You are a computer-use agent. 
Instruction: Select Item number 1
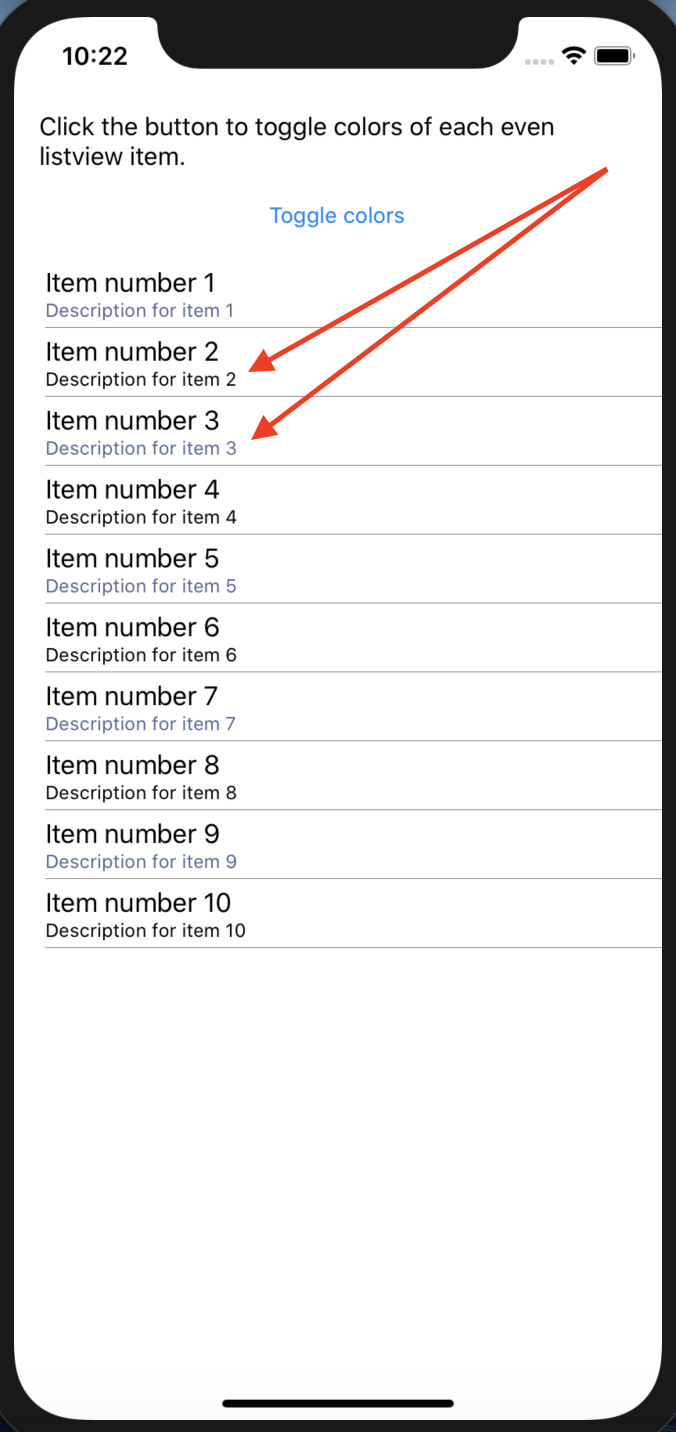tap(130, 283)
